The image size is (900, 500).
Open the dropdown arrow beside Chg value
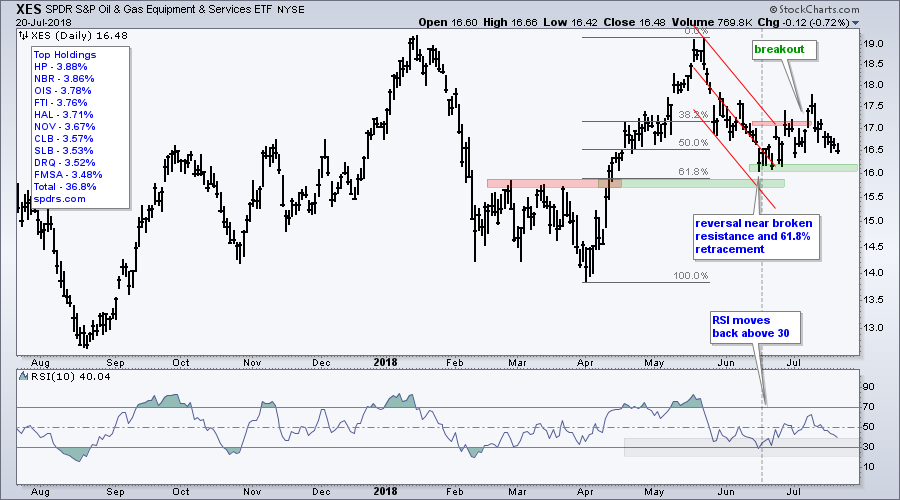pyautogui.click(x=856, y=23)
